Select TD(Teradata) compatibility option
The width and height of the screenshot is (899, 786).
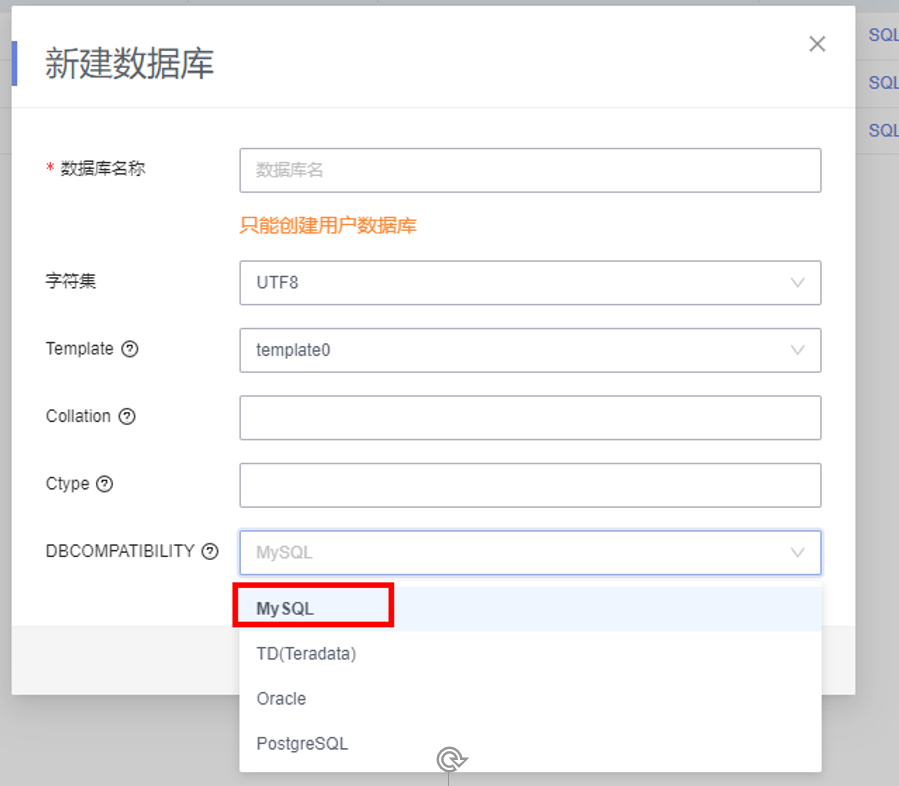(x=530, y=654)
